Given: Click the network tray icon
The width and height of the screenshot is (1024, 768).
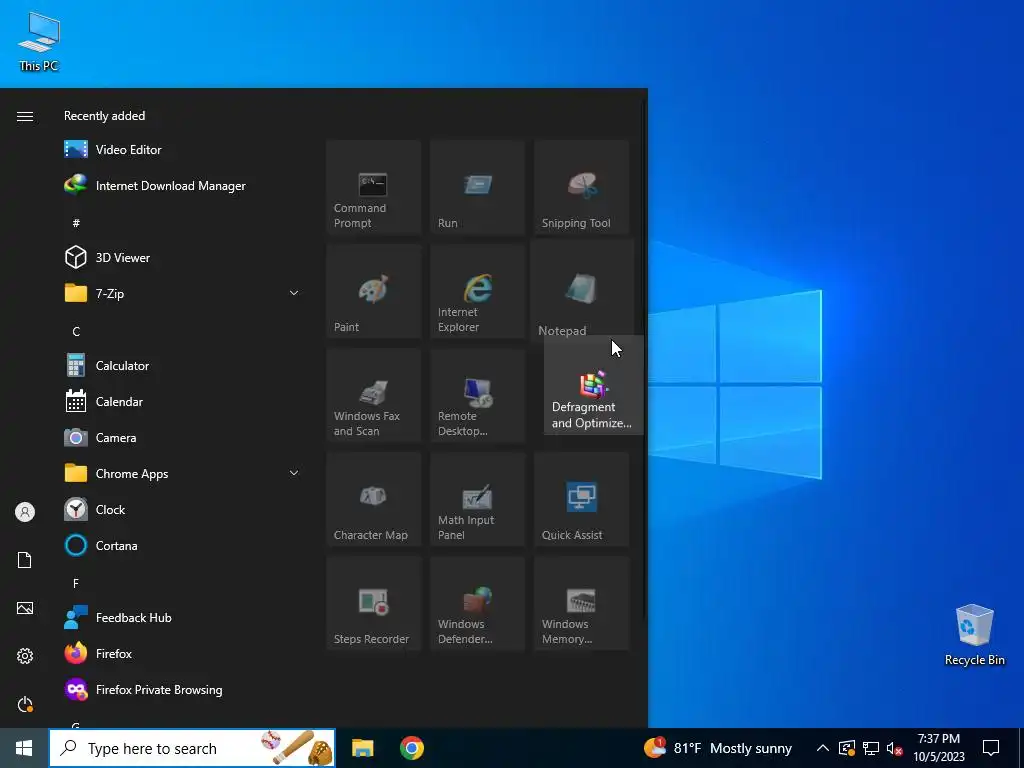Looking at the screenshot, I should coord(871,748).
